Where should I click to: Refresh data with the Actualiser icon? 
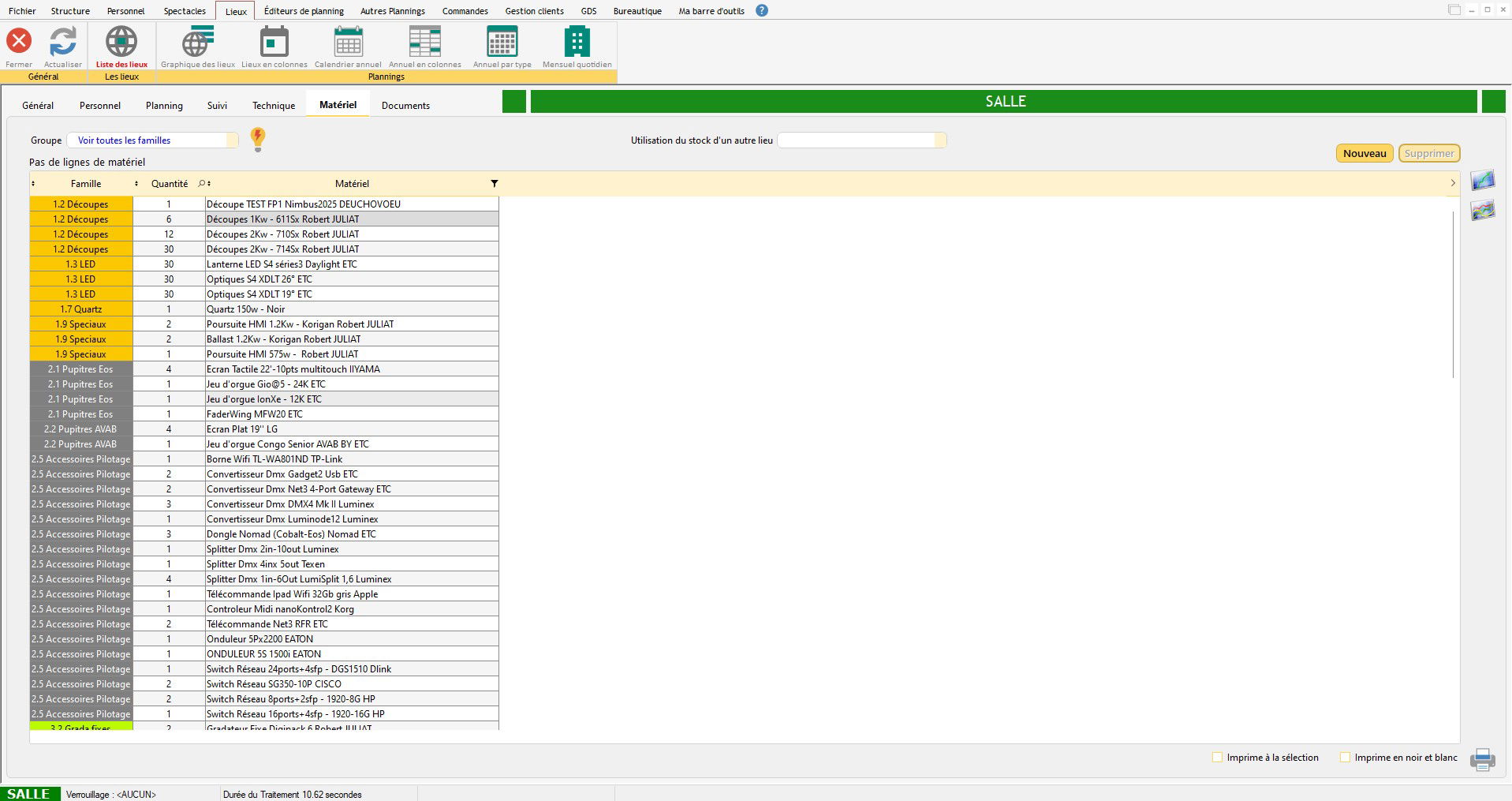[63, 42]
